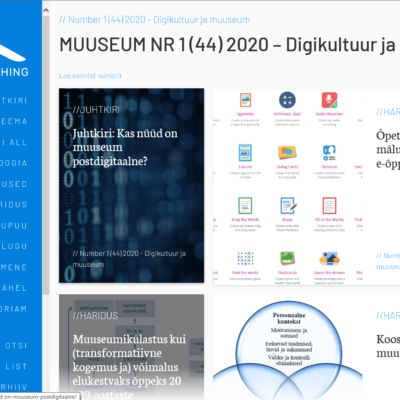Open the sidebar item ending in 'RHIIV'

pos(13,387)
